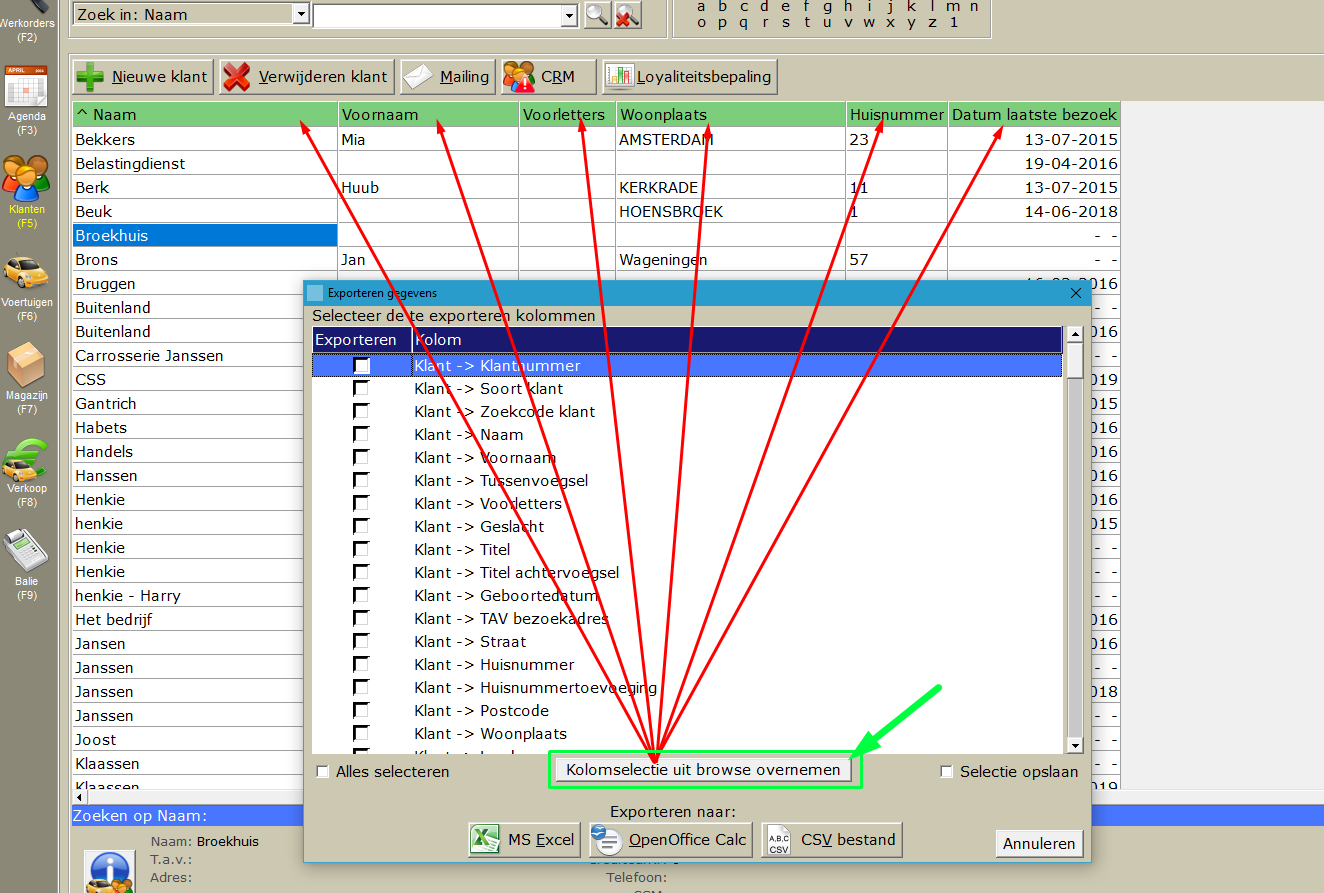Image resolution: width=1324 pixels, height=893 pixels.
Task: Select the Het bedrijf customer row
Action: click(x=188, y=620)
